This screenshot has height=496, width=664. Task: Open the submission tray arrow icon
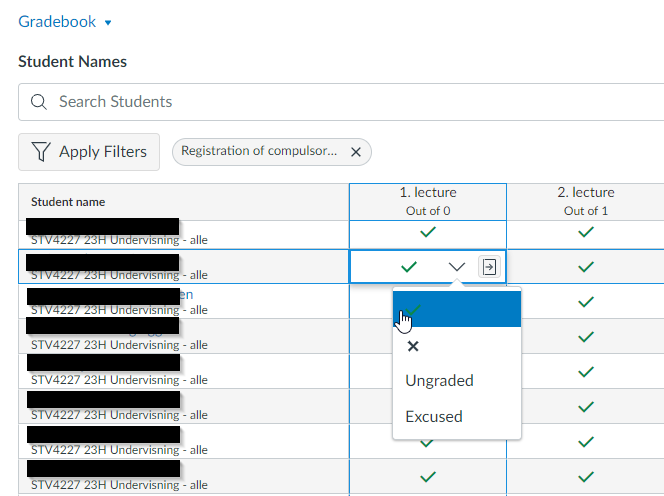tap(489, 267)
